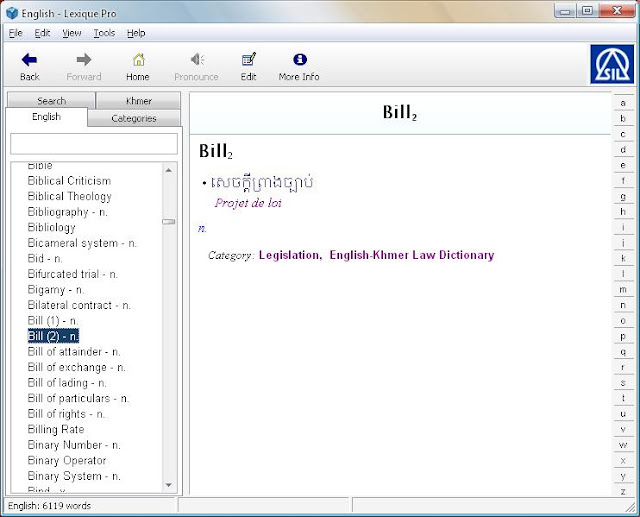This screenshot has height=517, width=640.
Task: Select highlighted 'Bill (2) - n.' entry
Action: point(53,336)
